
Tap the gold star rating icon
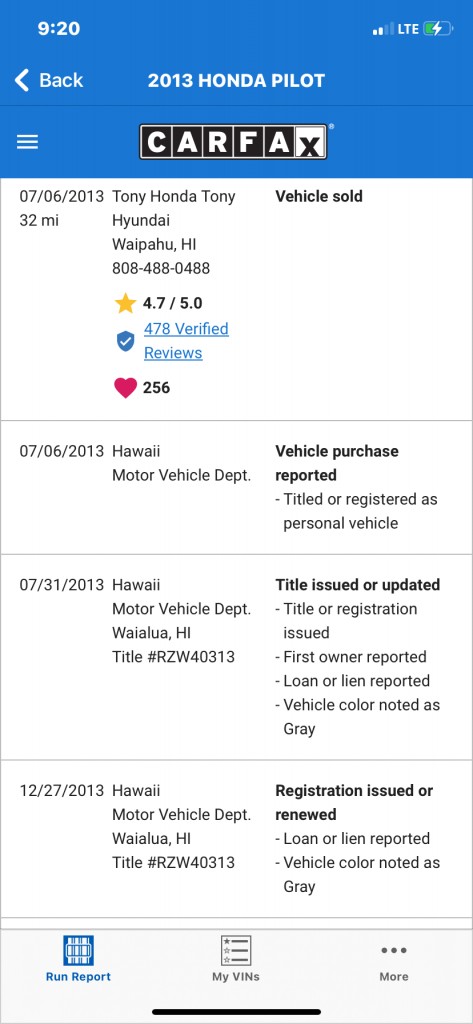[x=125, y=303]
